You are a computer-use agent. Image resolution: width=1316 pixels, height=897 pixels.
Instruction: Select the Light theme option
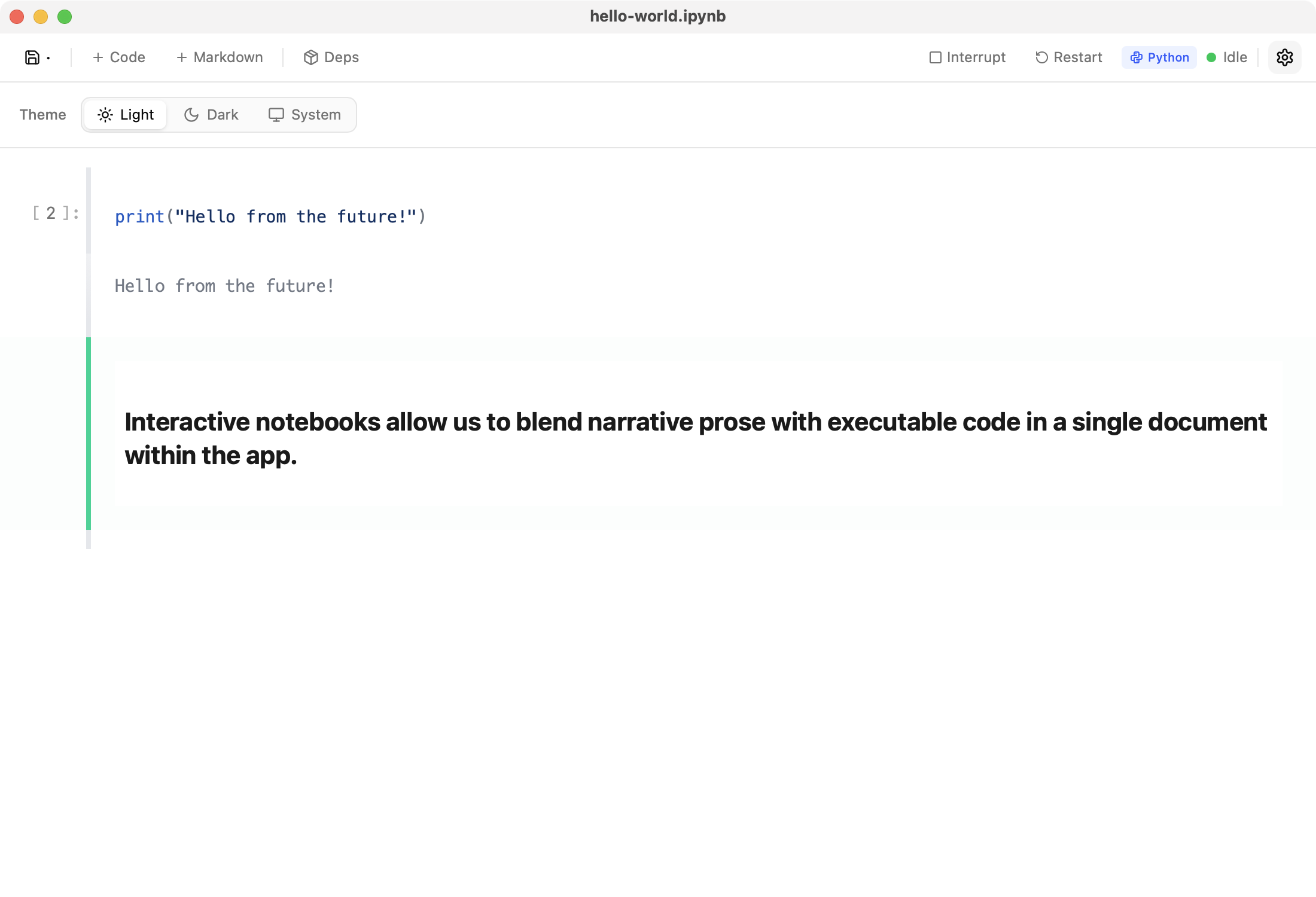(126, 115)
